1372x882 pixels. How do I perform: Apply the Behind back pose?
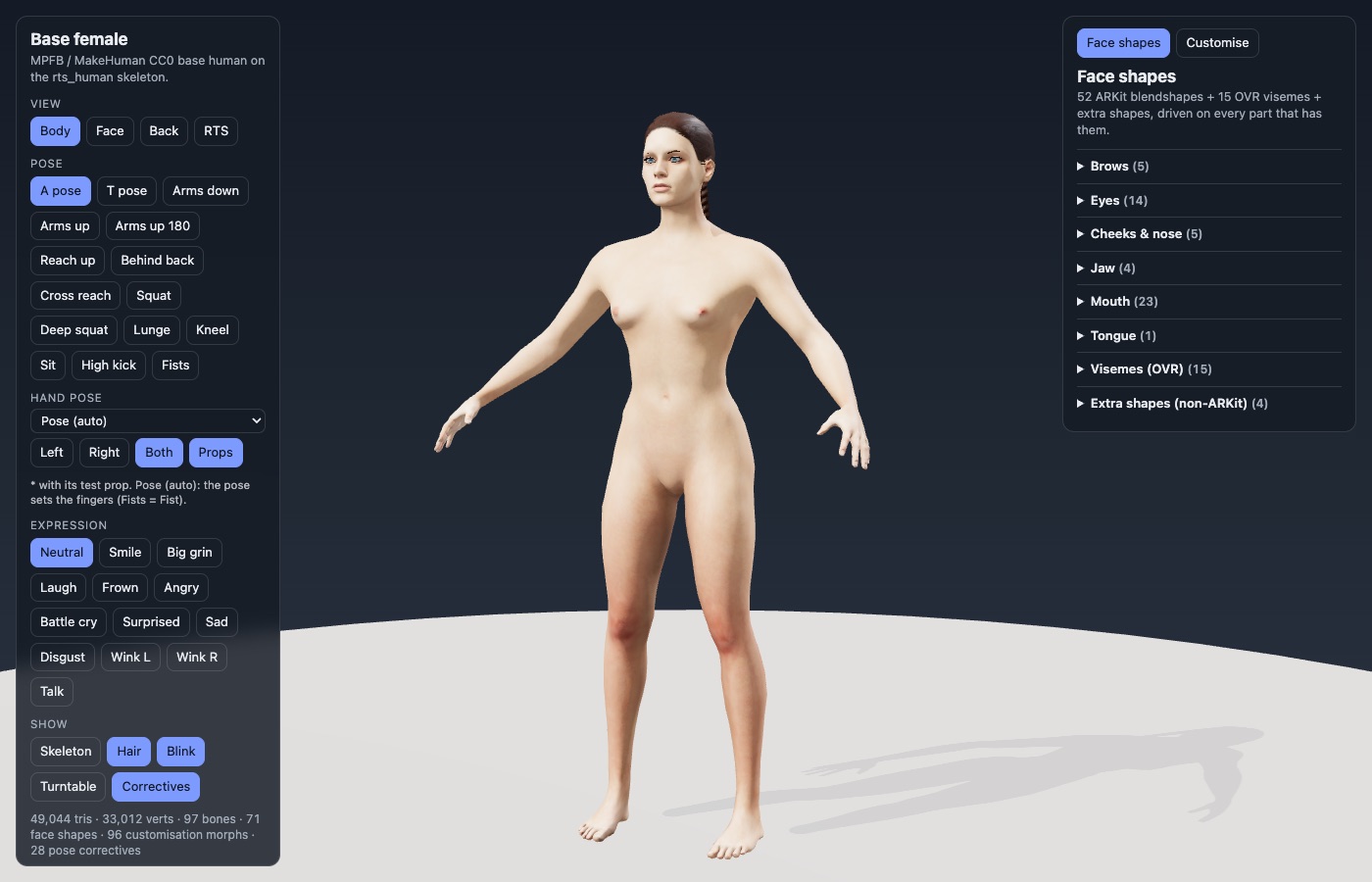point(158,261)
